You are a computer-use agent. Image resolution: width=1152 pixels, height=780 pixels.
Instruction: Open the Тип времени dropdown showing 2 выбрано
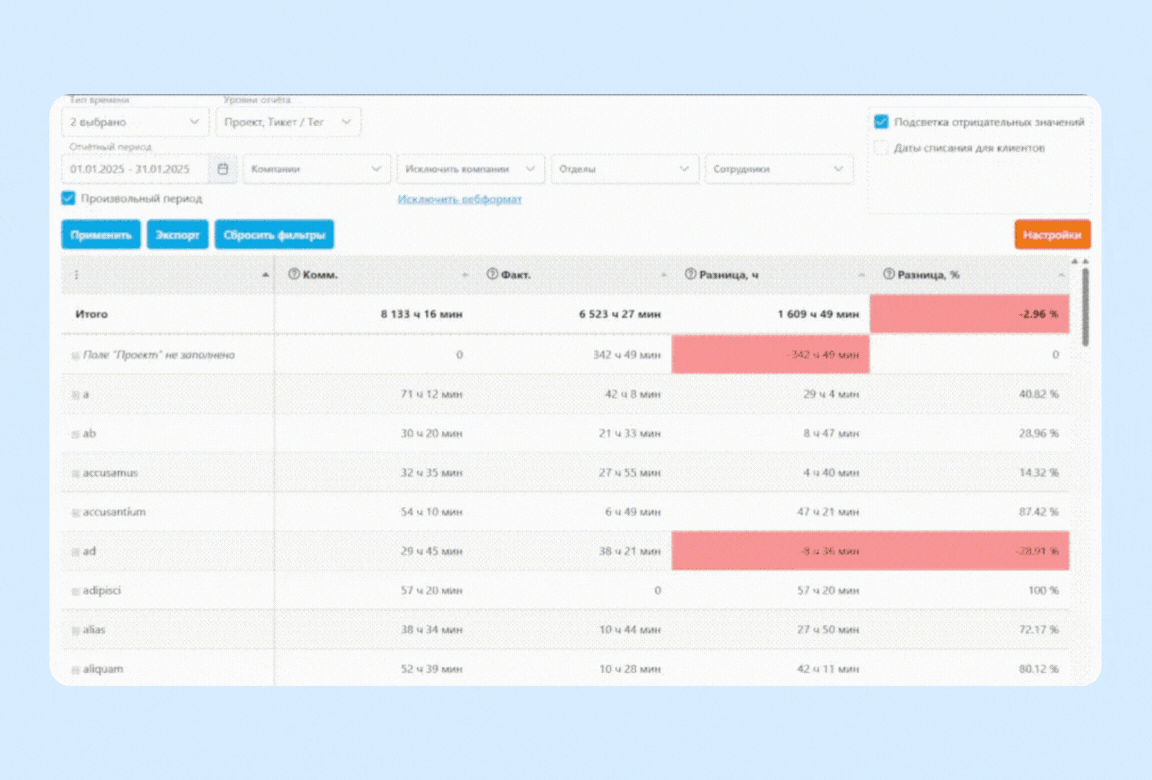coord(135,122)
